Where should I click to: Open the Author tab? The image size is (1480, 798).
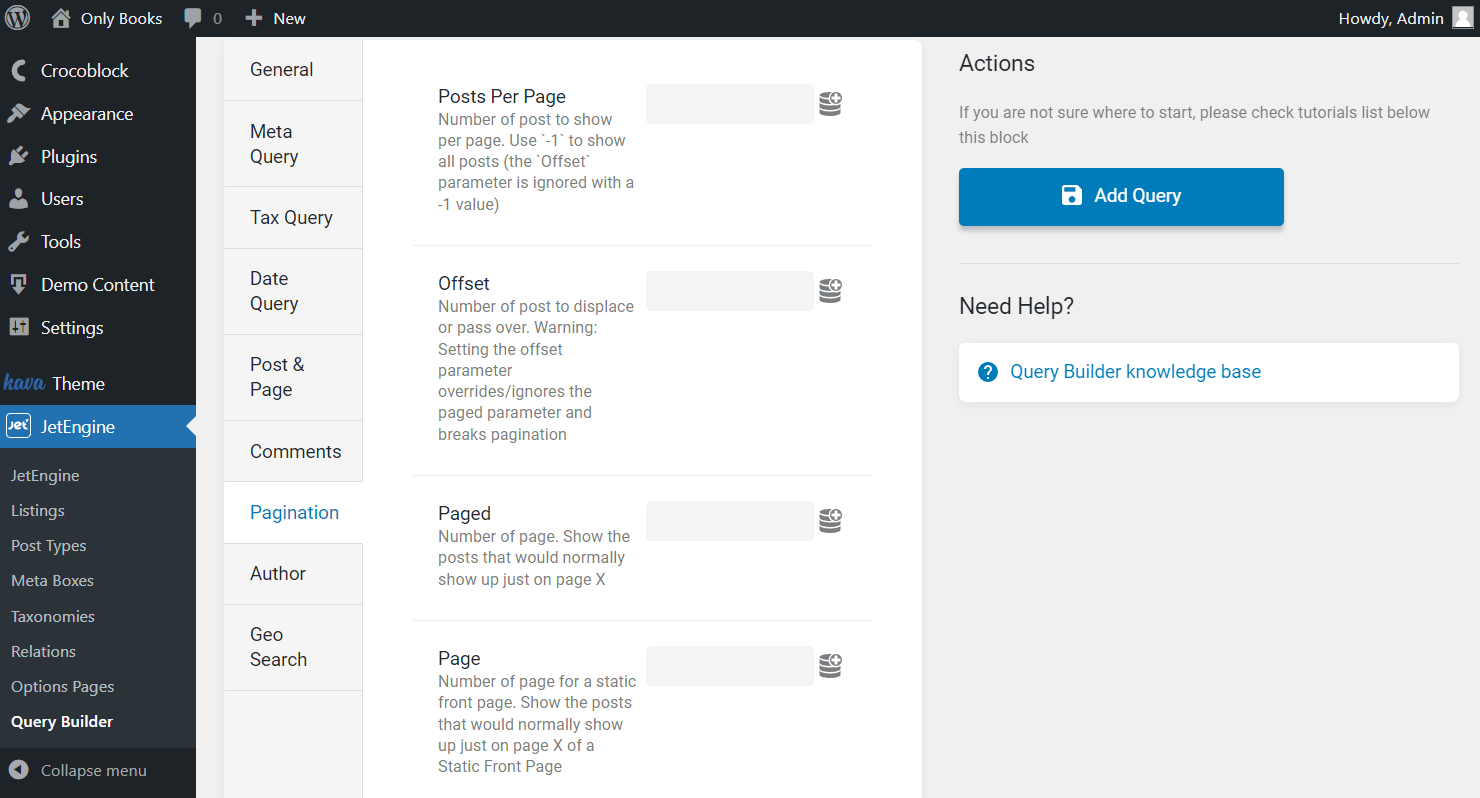(293, 574)
